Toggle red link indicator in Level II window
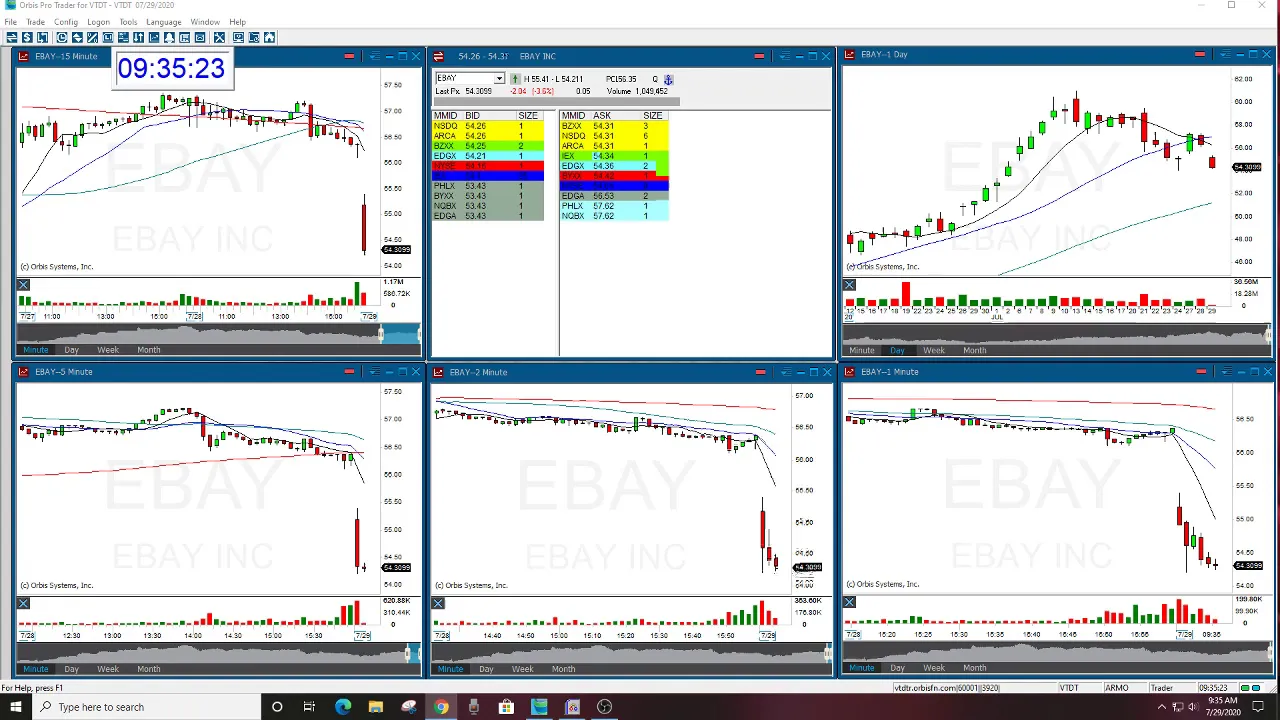Image resolution: width=1280 pixels, height=720 pixels. point(759,56)
